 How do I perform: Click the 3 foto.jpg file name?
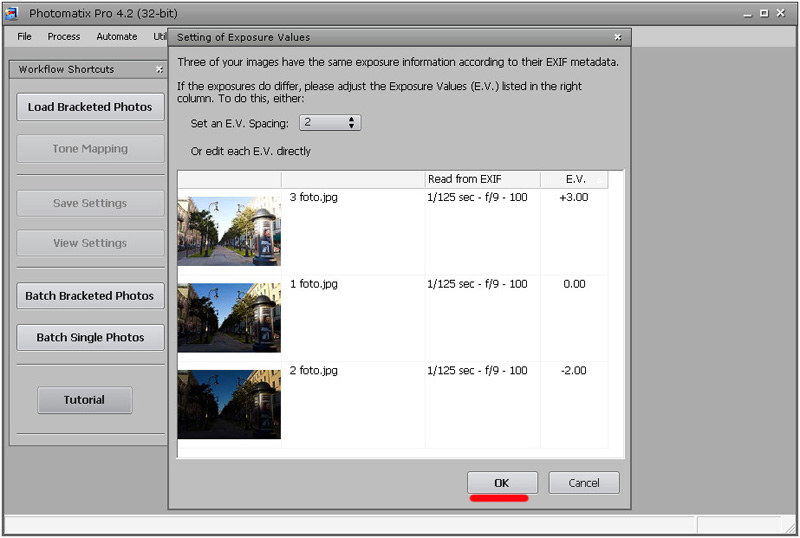tap(313, 197)
